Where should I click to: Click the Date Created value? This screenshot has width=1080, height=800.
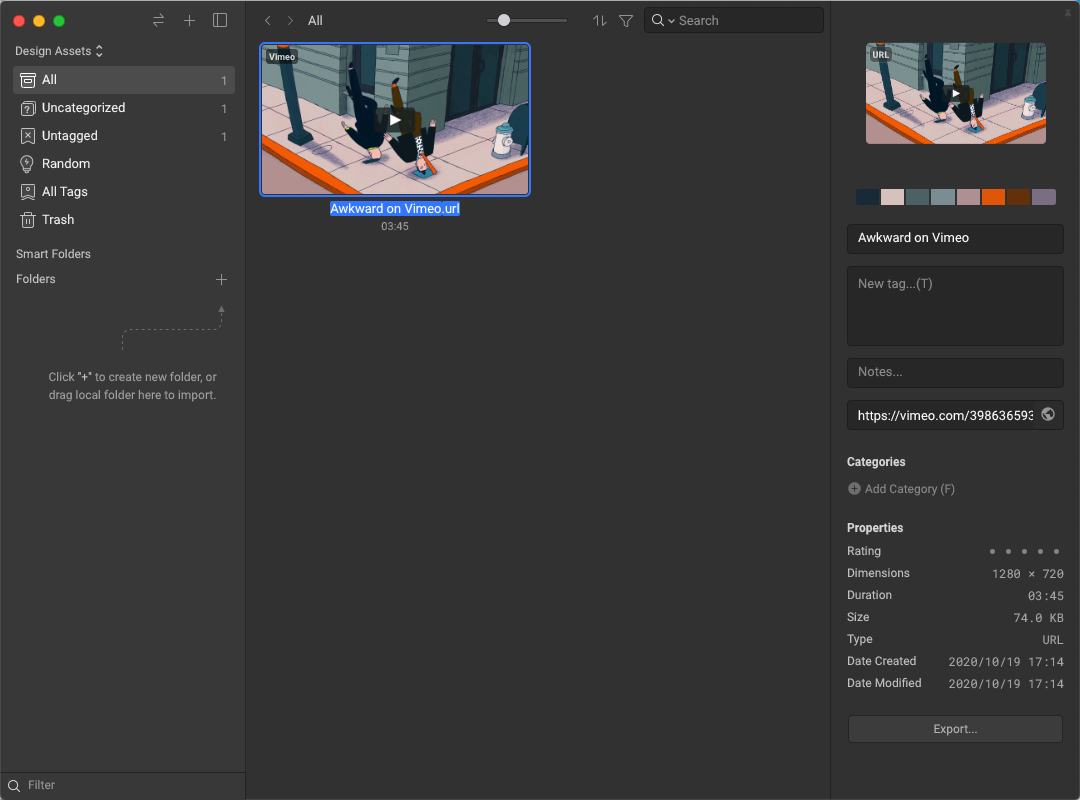(x=1006, y=662)
